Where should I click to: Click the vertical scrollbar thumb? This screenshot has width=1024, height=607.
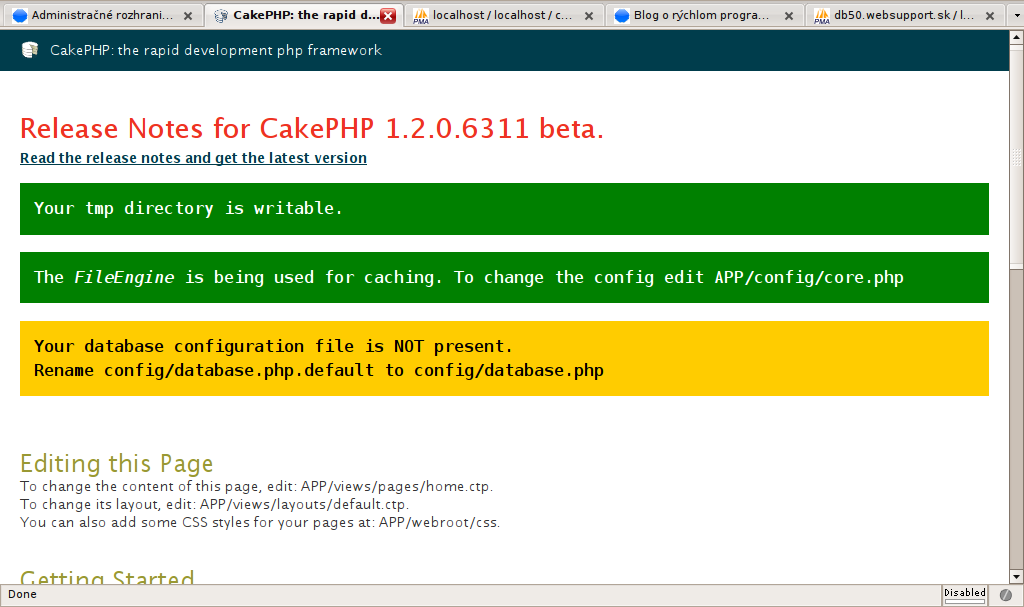pos(1016,156)
